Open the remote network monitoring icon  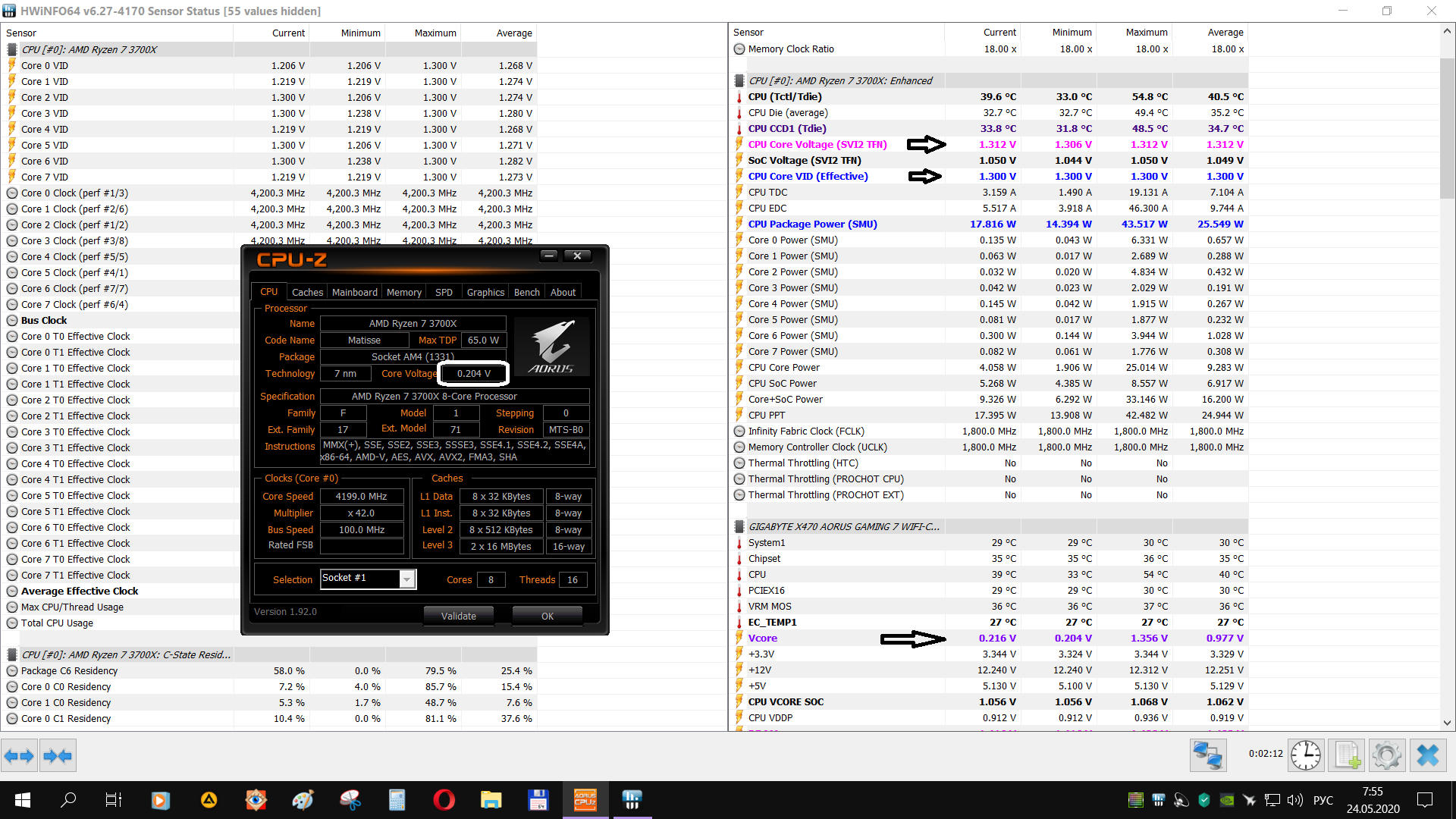[1207, 755]
